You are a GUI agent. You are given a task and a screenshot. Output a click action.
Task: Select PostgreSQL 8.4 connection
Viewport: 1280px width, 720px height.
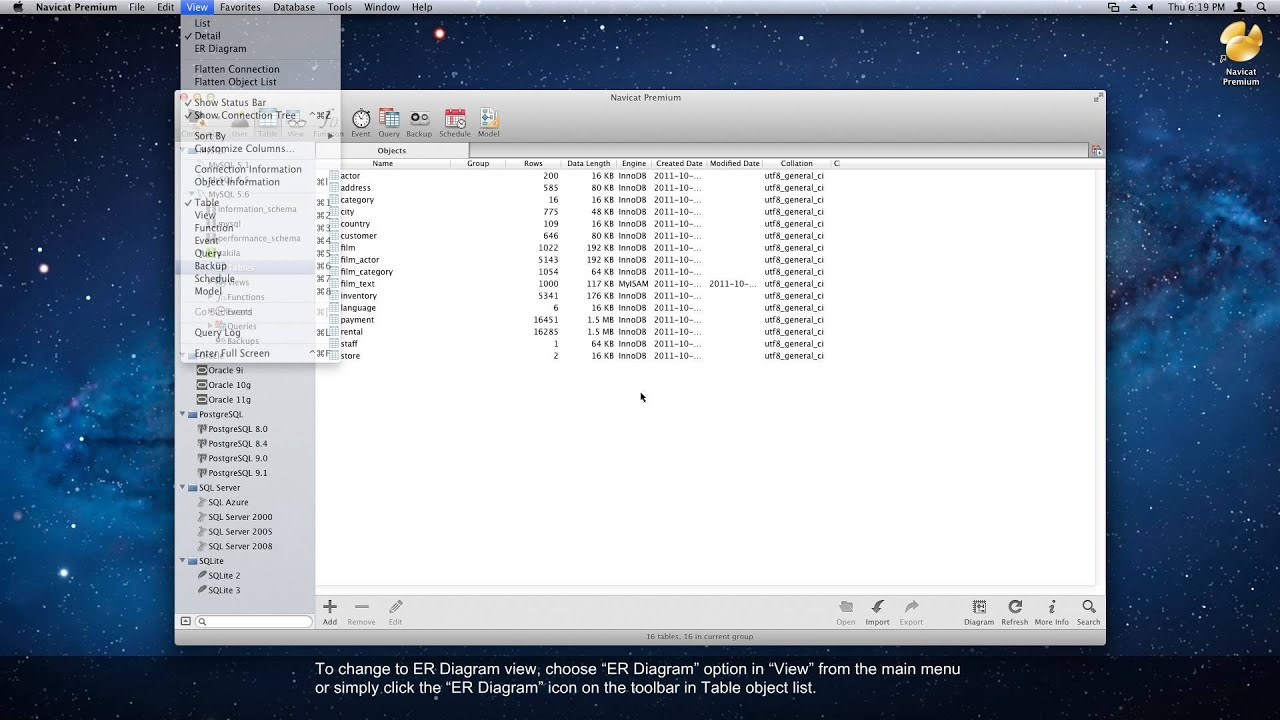point(237,444)
